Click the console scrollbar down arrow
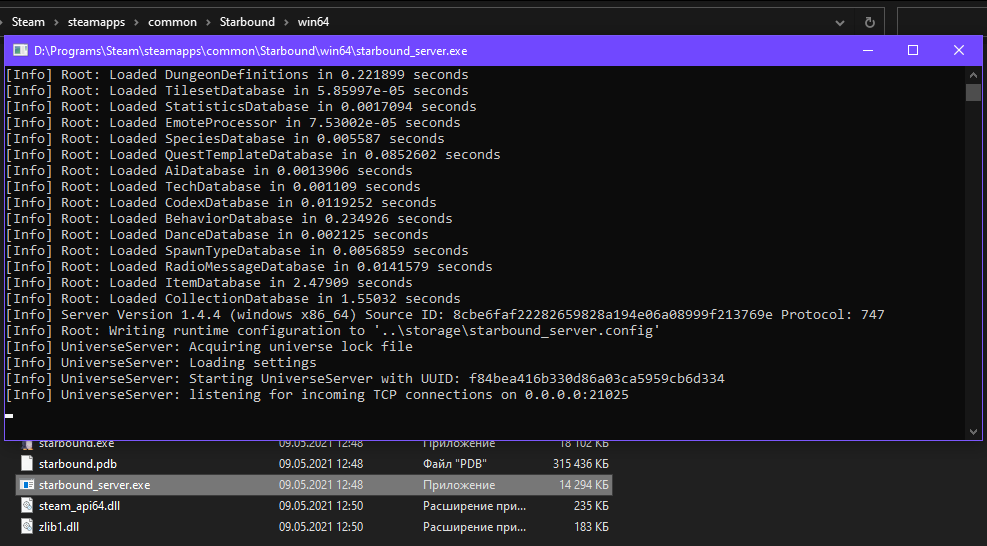The image size is (987, 546). 973,431
